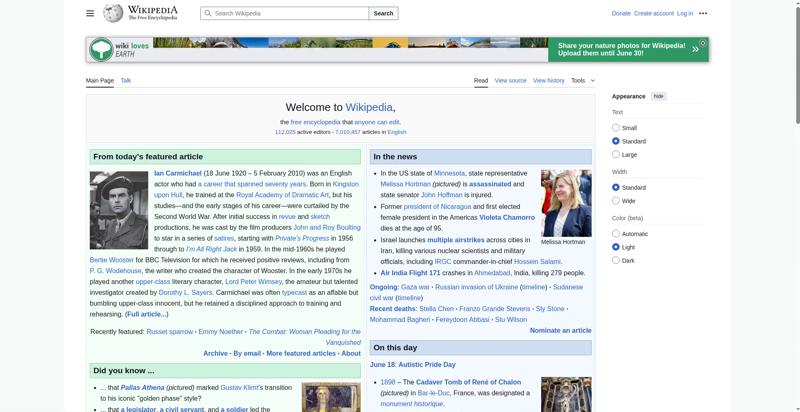Open the Ian Carmichael article link
This screenshot has height=412, width=800.
(178, 173)
